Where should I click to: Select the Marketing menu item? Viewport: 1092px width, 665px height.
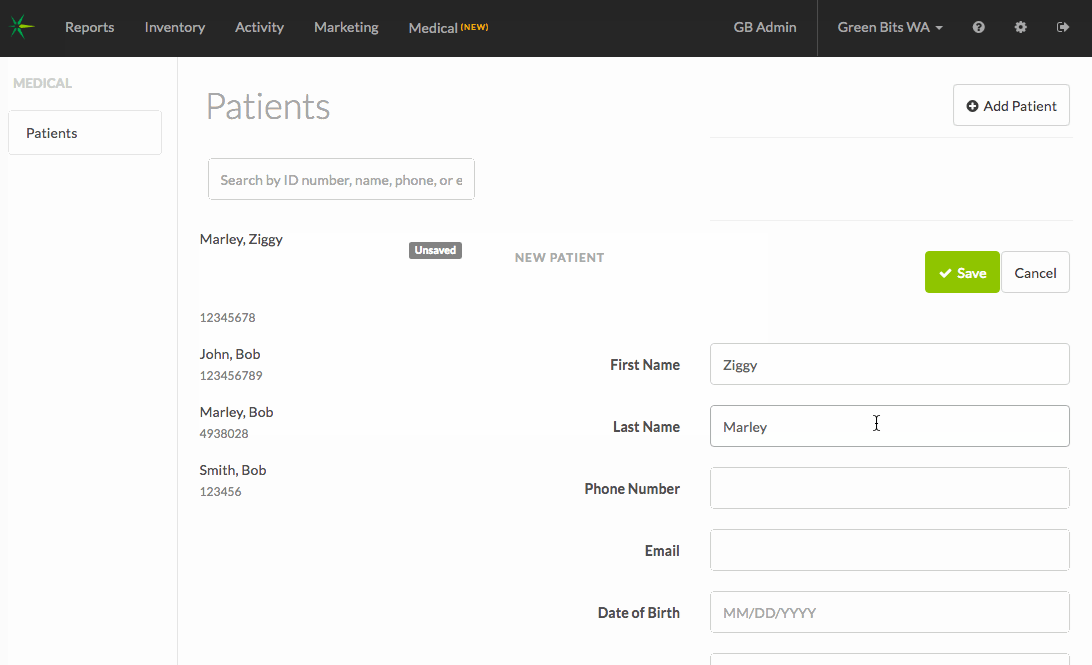(x=346, y=28)
